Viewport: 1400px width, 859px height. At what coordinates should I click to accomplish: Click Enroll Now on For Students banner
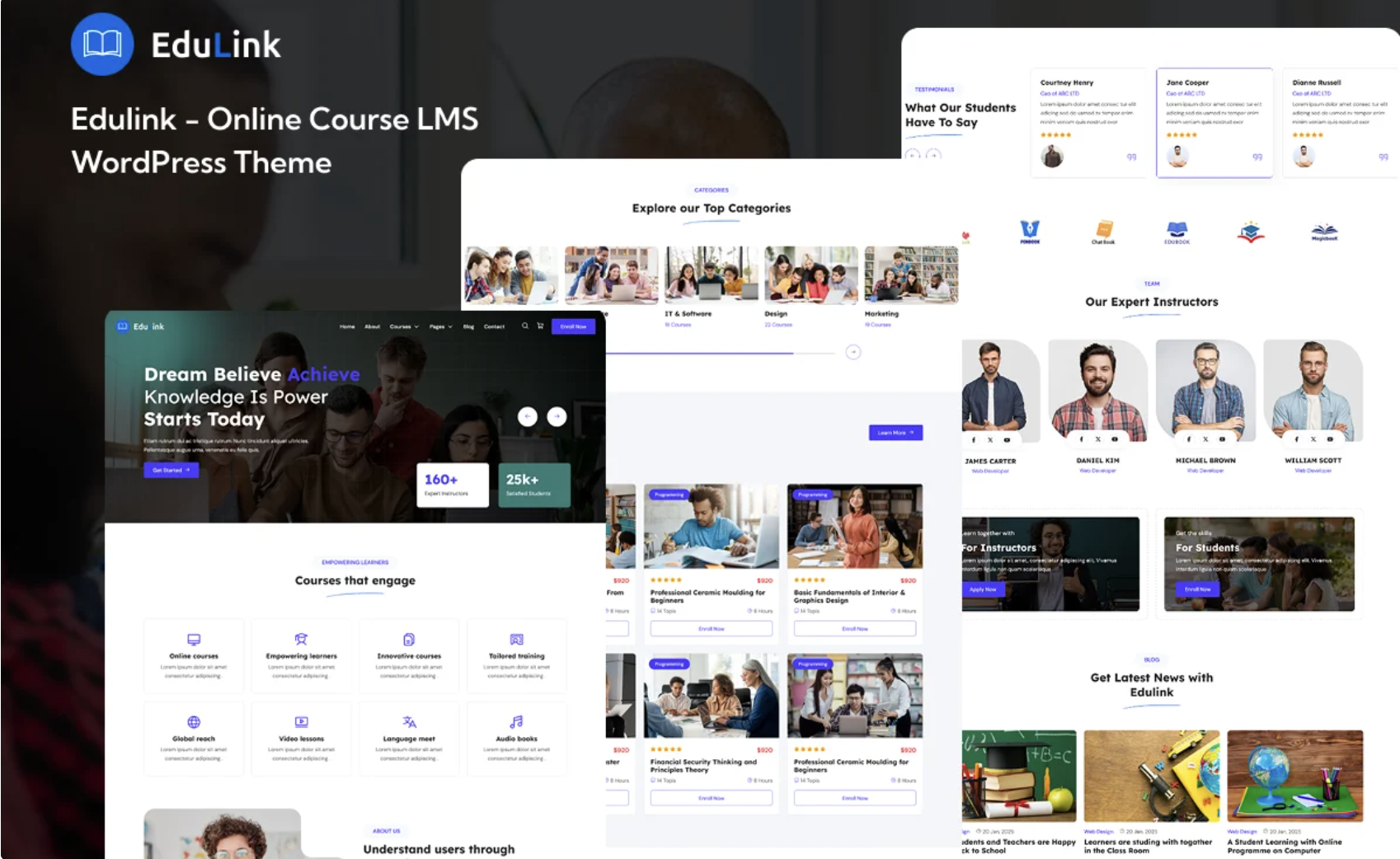click(1197, 589)
